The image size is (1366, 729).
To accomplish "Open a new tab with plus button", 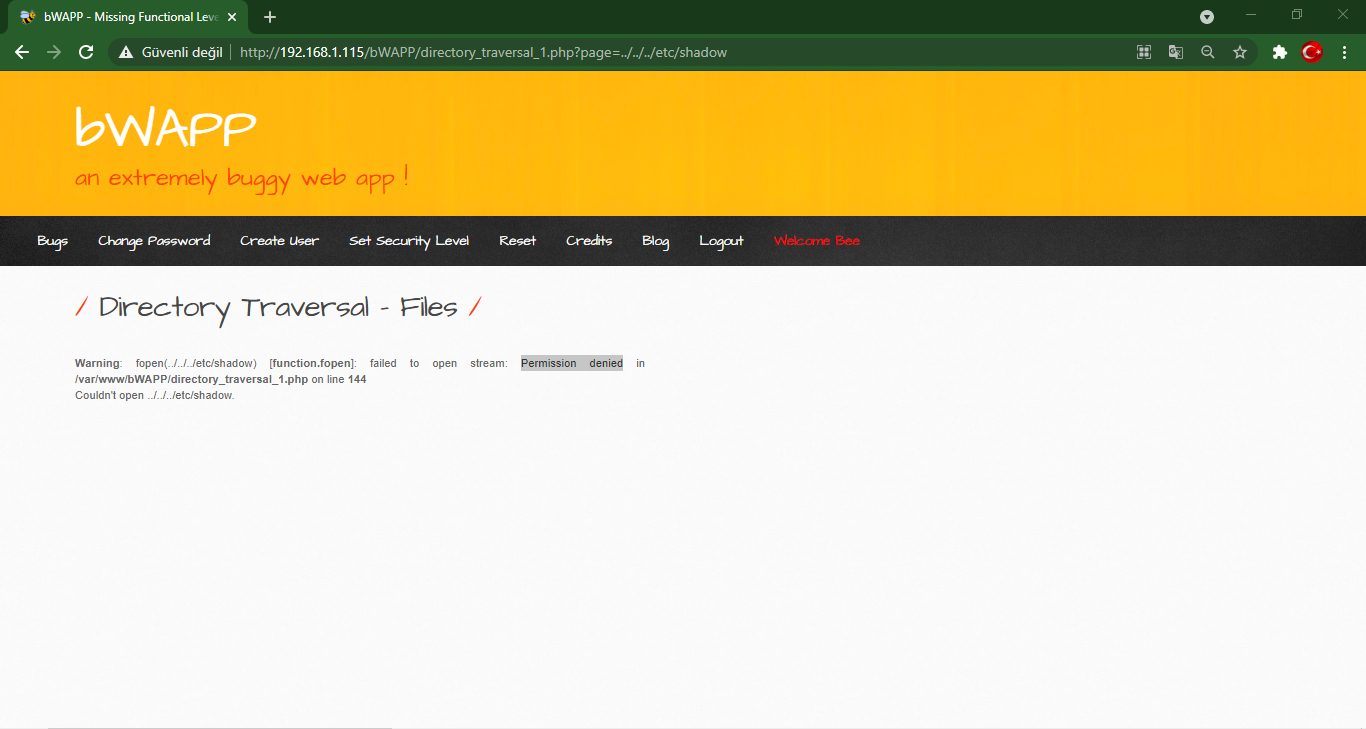I will pos(270,17).
